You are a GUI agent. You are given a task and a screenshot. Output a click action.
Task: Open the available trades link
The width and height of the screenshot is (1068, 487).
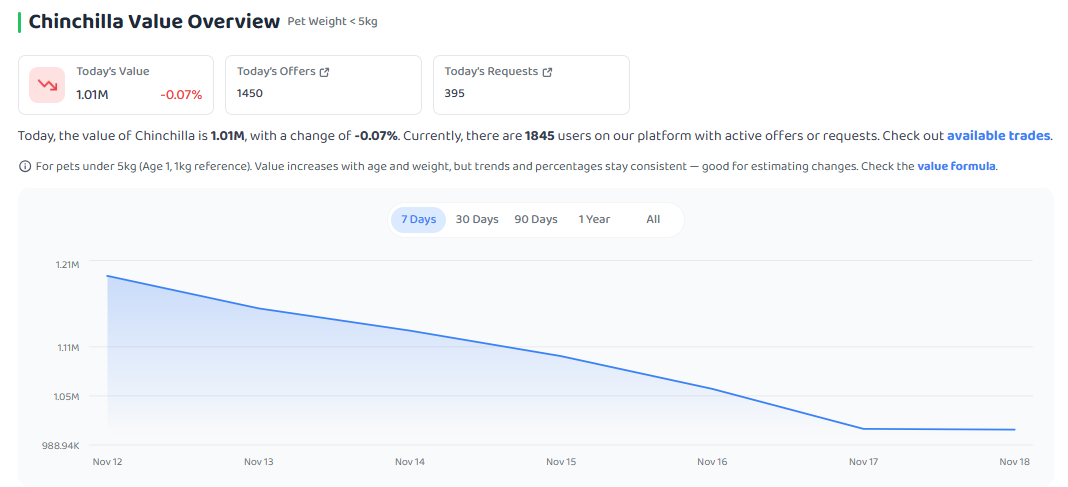coord(999,136)
